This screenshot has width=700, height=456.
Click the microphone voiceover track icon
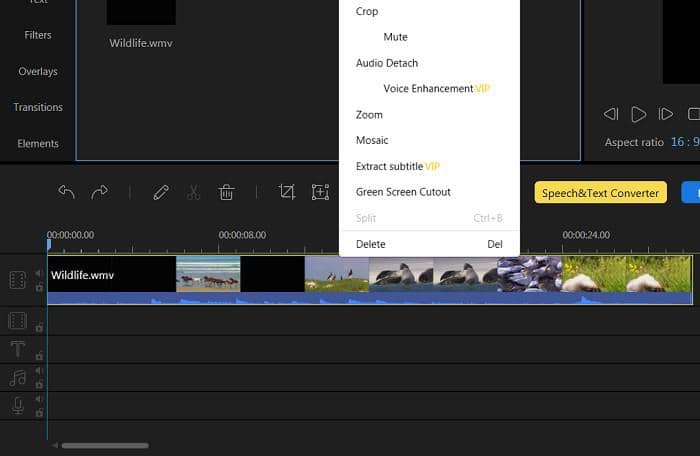tap(18, 406)
